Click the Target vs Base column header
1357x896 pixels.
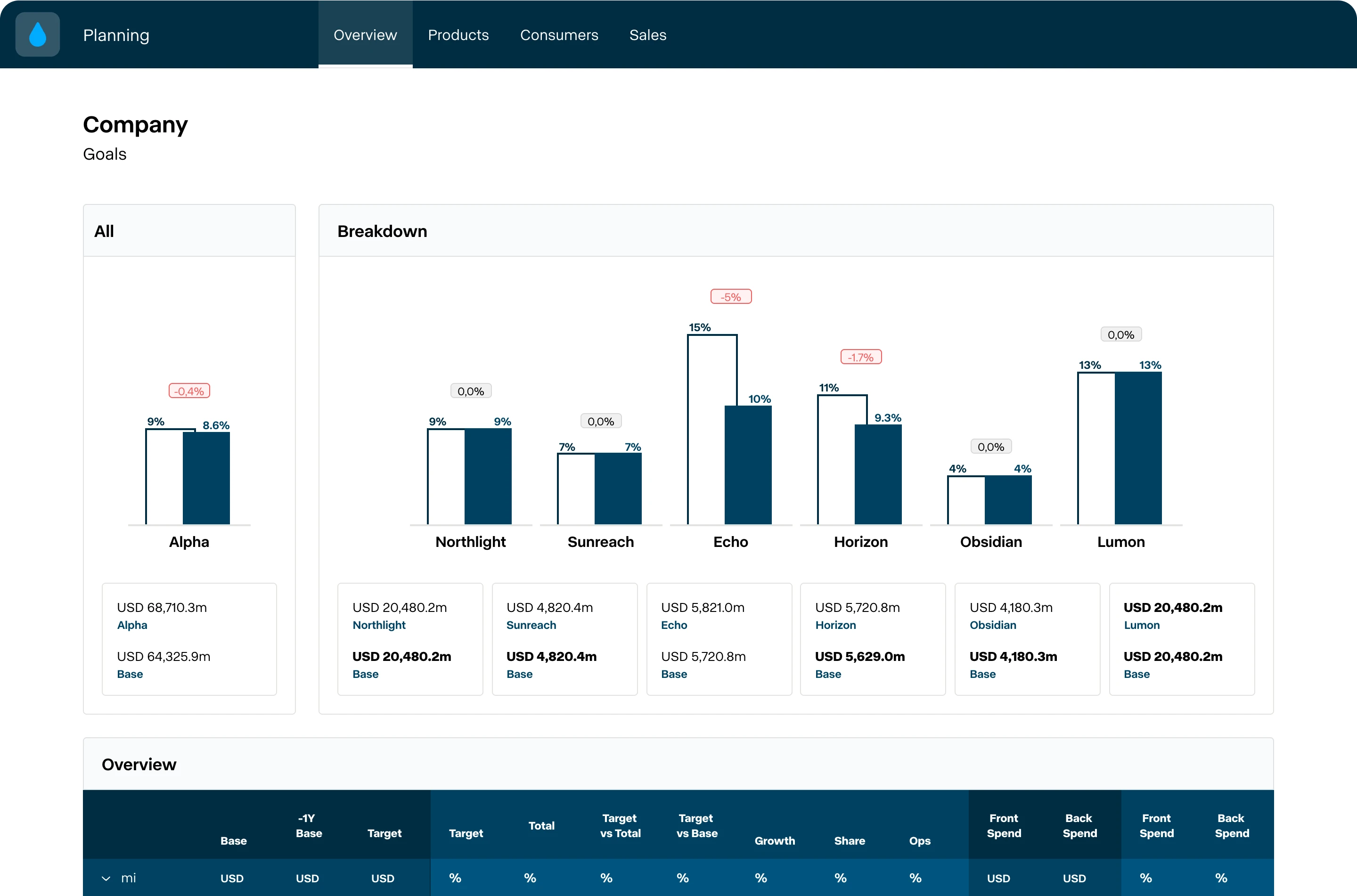696,826
